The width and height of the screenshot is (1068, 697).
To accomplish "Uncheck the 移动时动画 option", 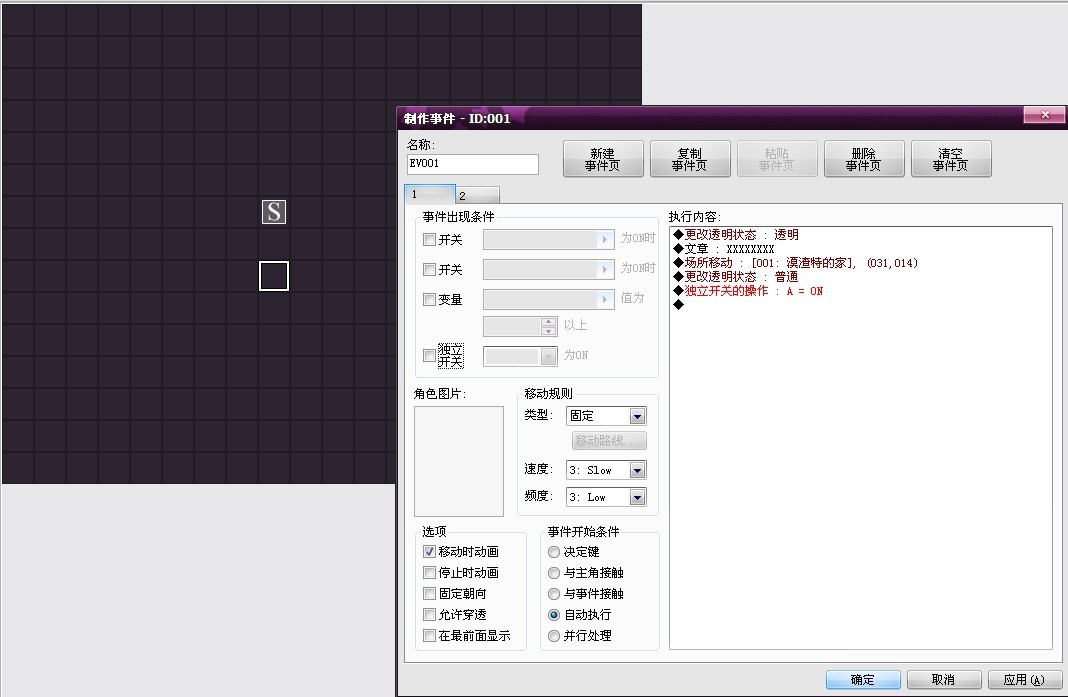I will [429, 552].
